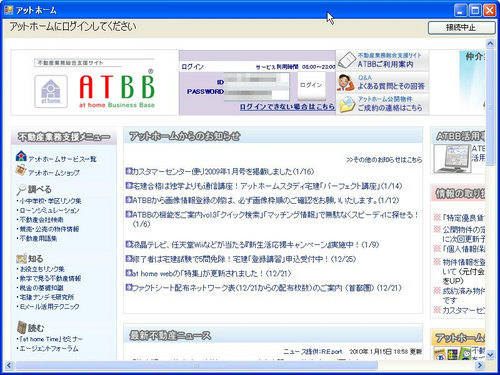Viewport: 500px width, 375px height.
Task: Click bullet icon beside 液晶テレビ notice
Action: click(129, 244)
